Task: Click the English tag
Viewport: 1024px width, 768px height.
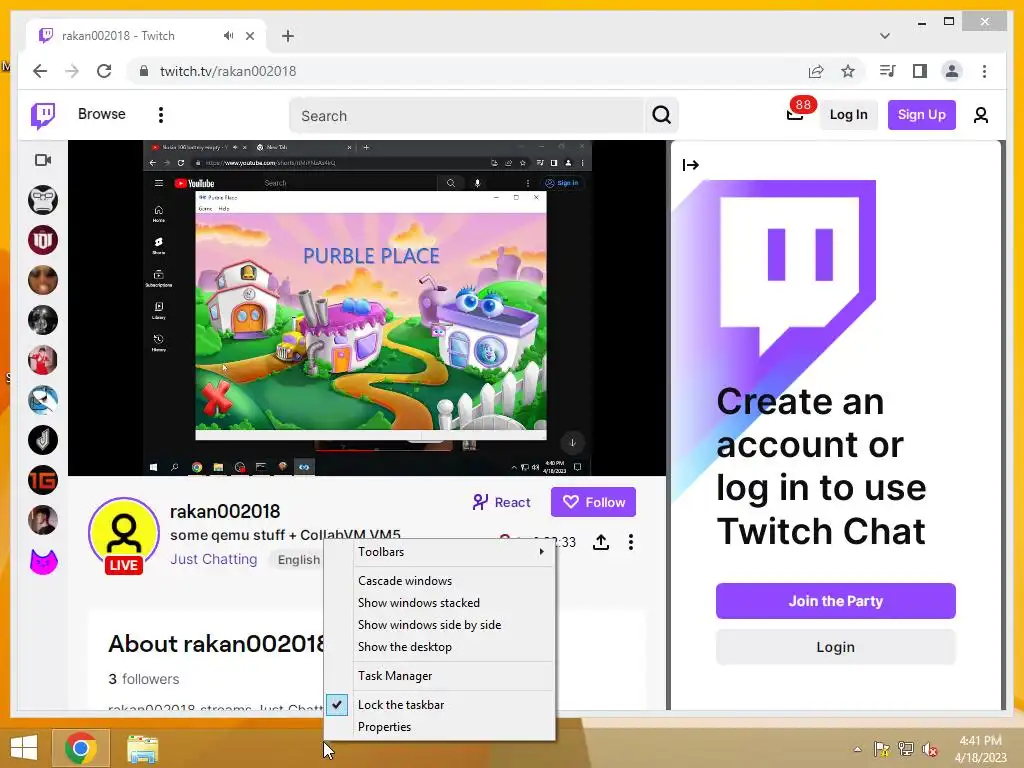Action: pos(298,560)
